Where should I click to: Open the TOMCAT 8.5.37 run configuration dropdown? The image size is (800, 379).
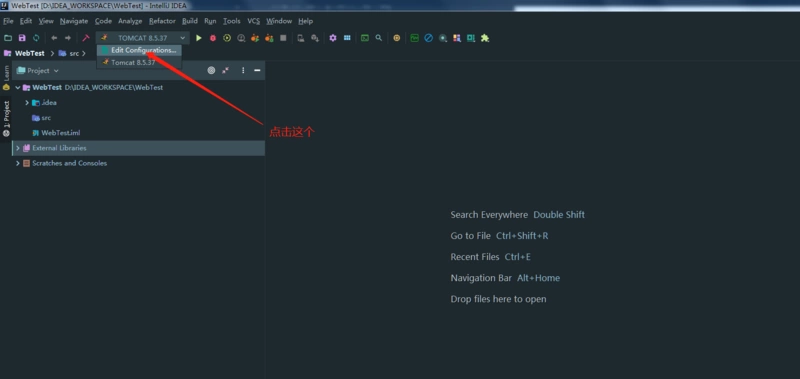coord(143,38)
